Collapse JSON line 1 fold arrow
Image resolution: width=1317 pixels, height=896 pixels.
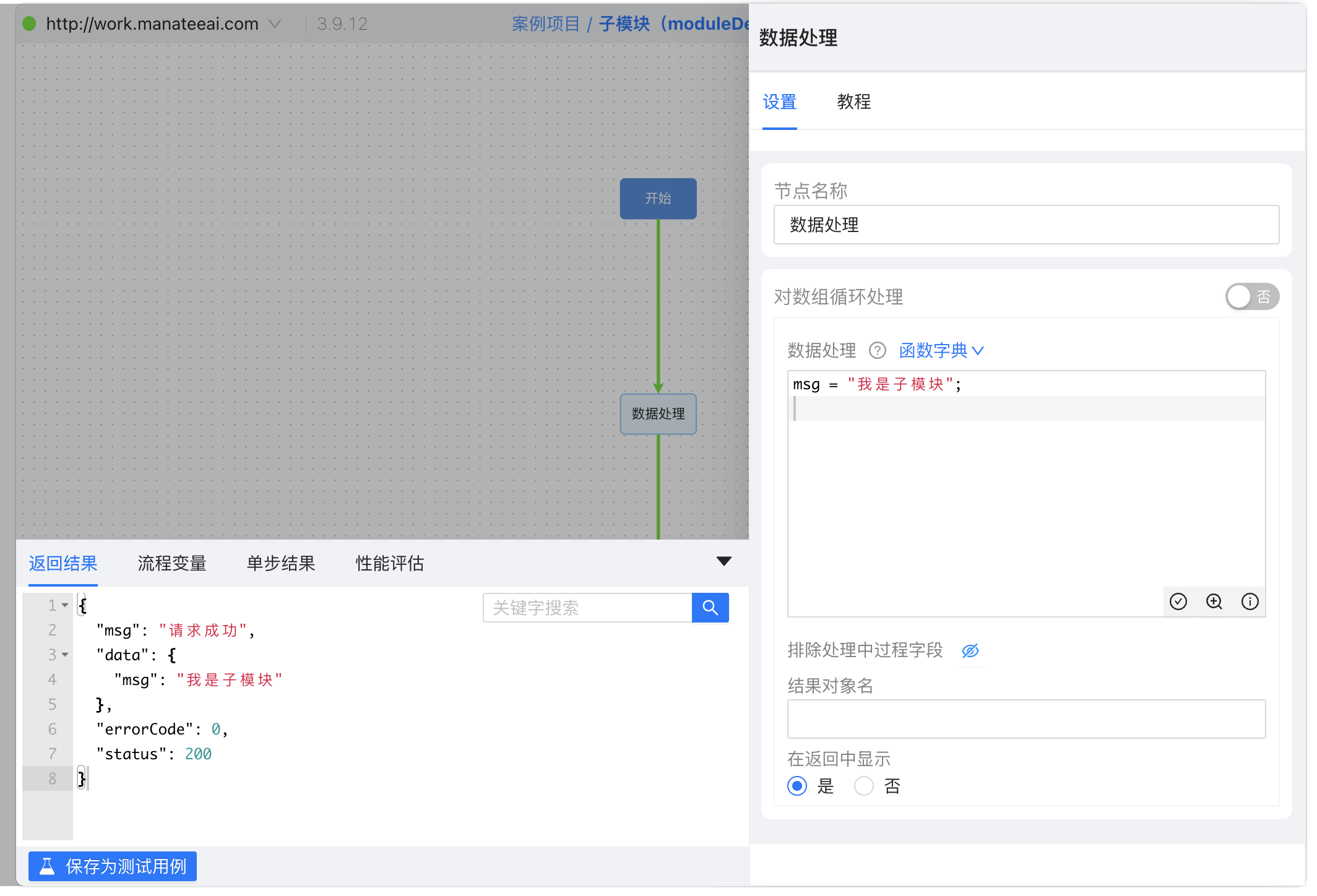coord(65,605)
